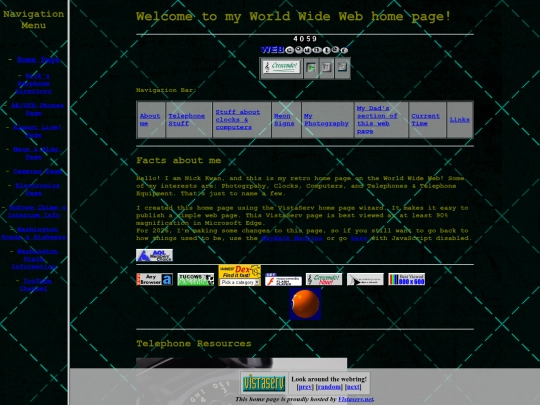This screenshot has width=540, height=405.
Task: Open 'Neon & Bldg. Page' sidebar link
Action: 37,153
